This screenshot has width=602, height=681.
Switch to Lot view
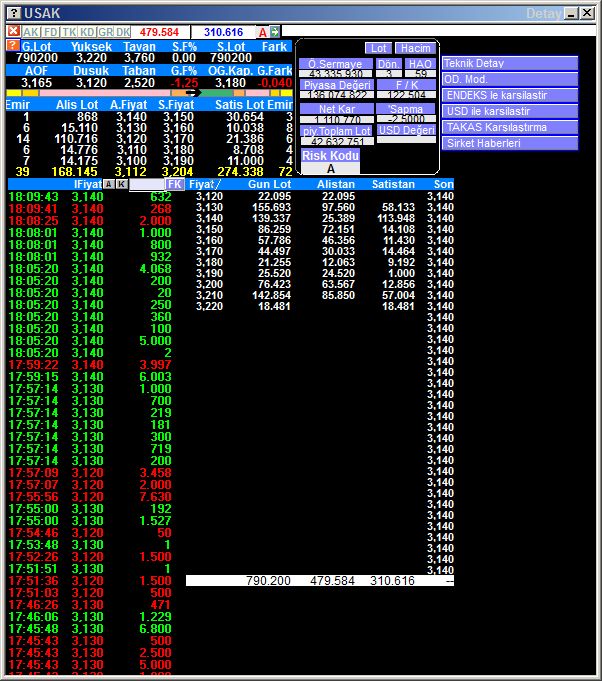click(x=378, y=48)
